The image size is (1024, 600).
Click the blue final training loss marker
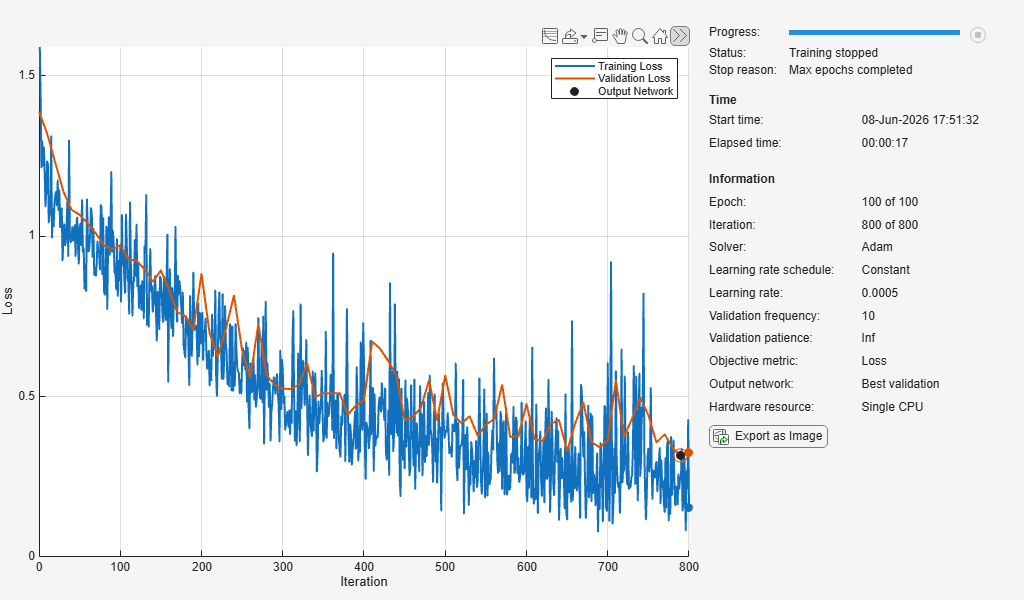tap(688, 507)
